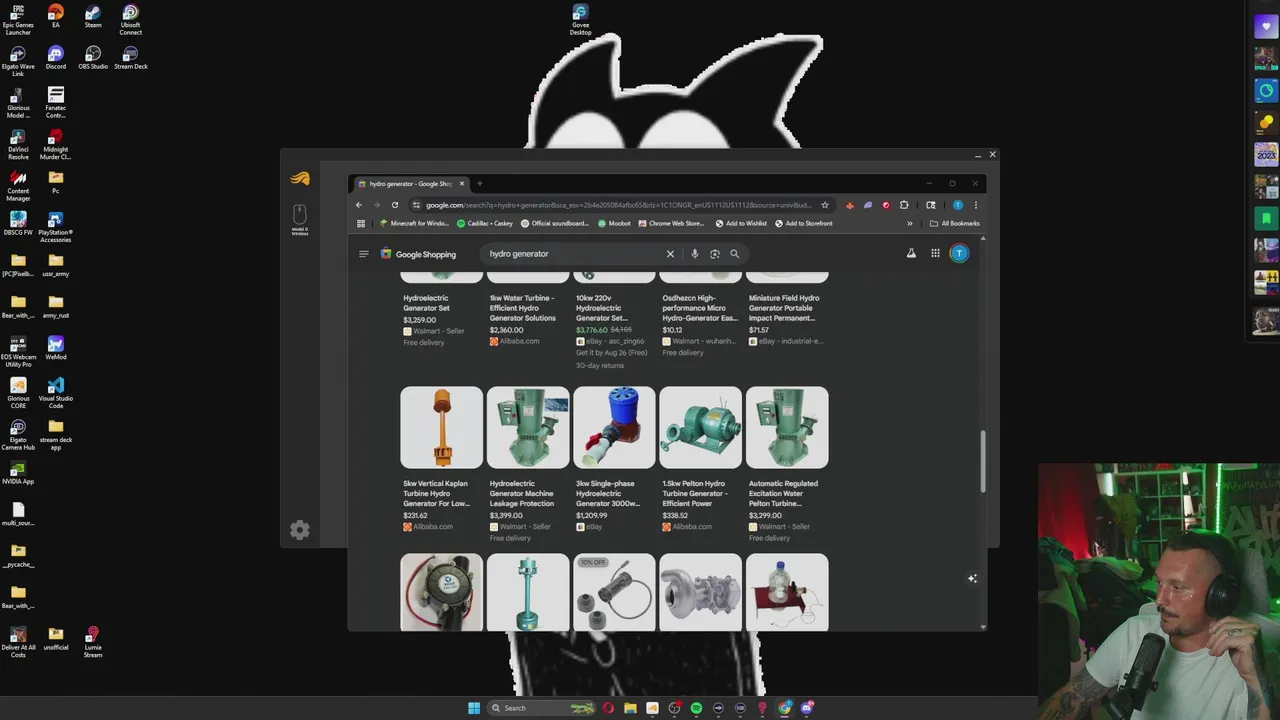Open 1.5kw Pelton Hydro Turbine image
This screenshot has width=1280, height=720.
[x=700, y=427]
